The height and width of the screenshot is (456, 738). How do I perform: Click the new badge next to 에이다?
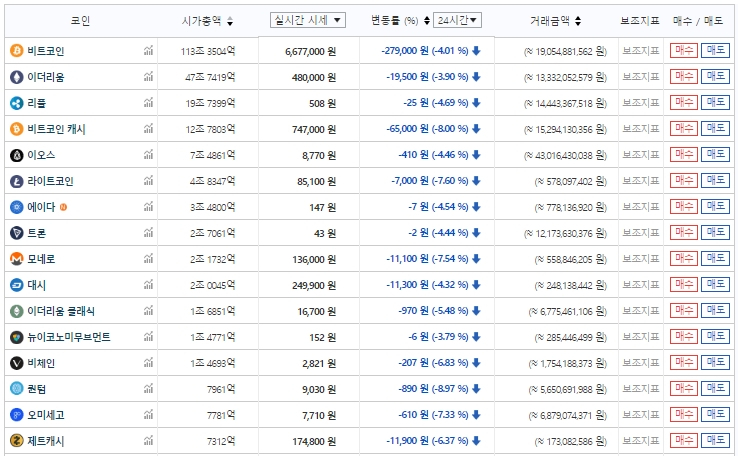click(63, 207)
